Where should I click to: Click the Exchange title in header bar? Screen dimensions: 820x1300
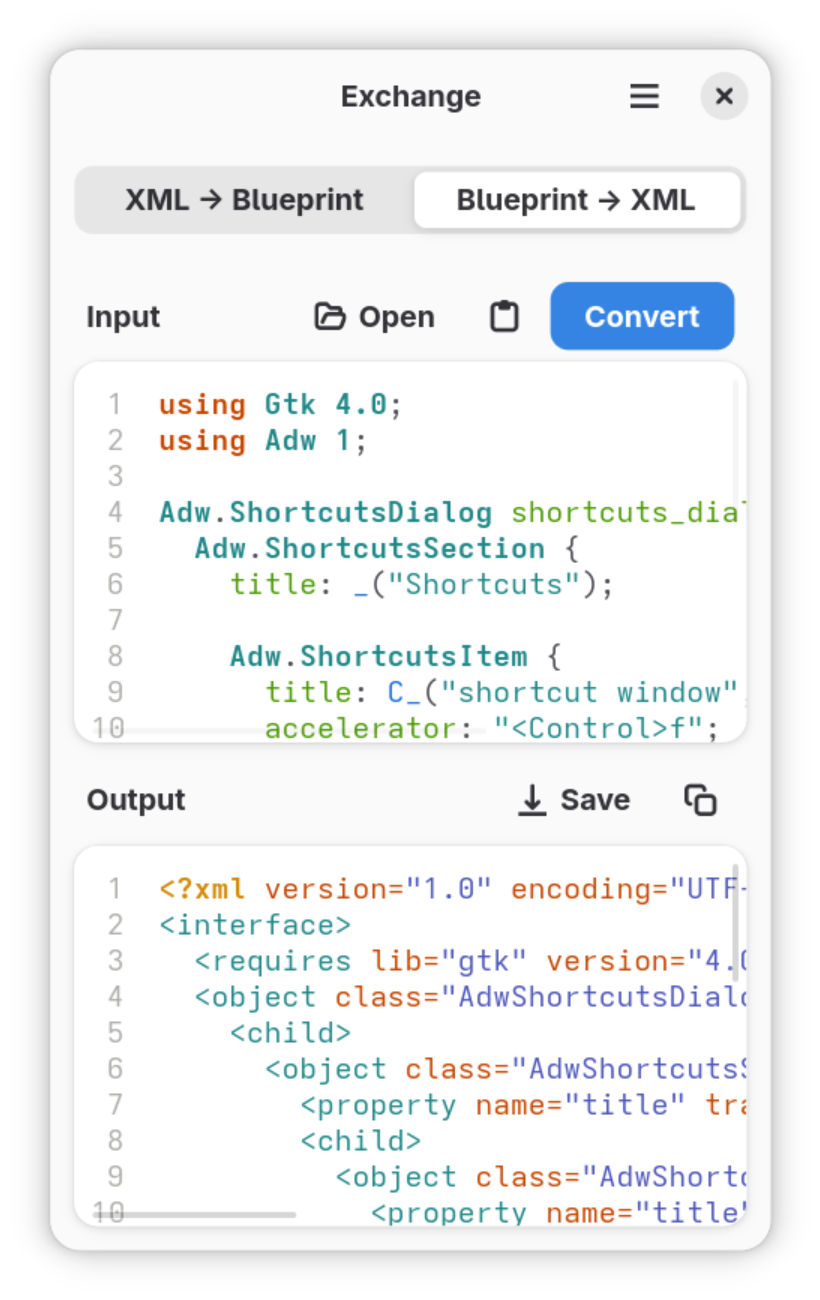(x=410, y=97)
